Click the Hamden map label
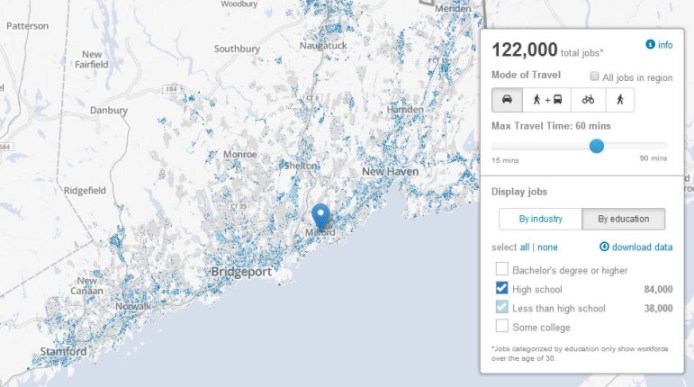 [x=405, y=109]
